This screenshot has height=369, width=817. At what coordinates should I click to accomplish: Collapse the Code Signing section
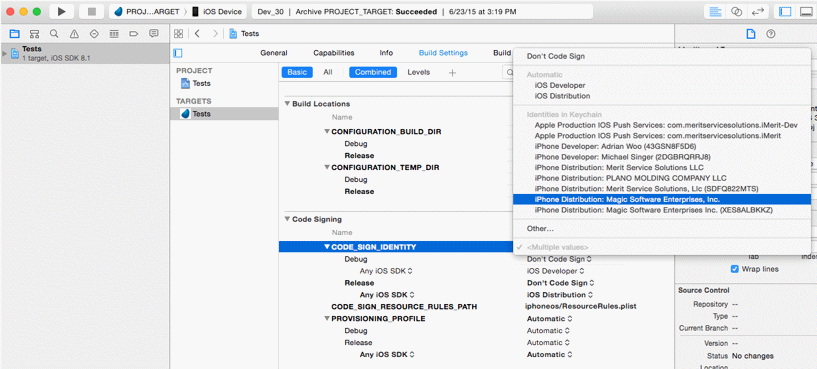click(x=287, y=219)
